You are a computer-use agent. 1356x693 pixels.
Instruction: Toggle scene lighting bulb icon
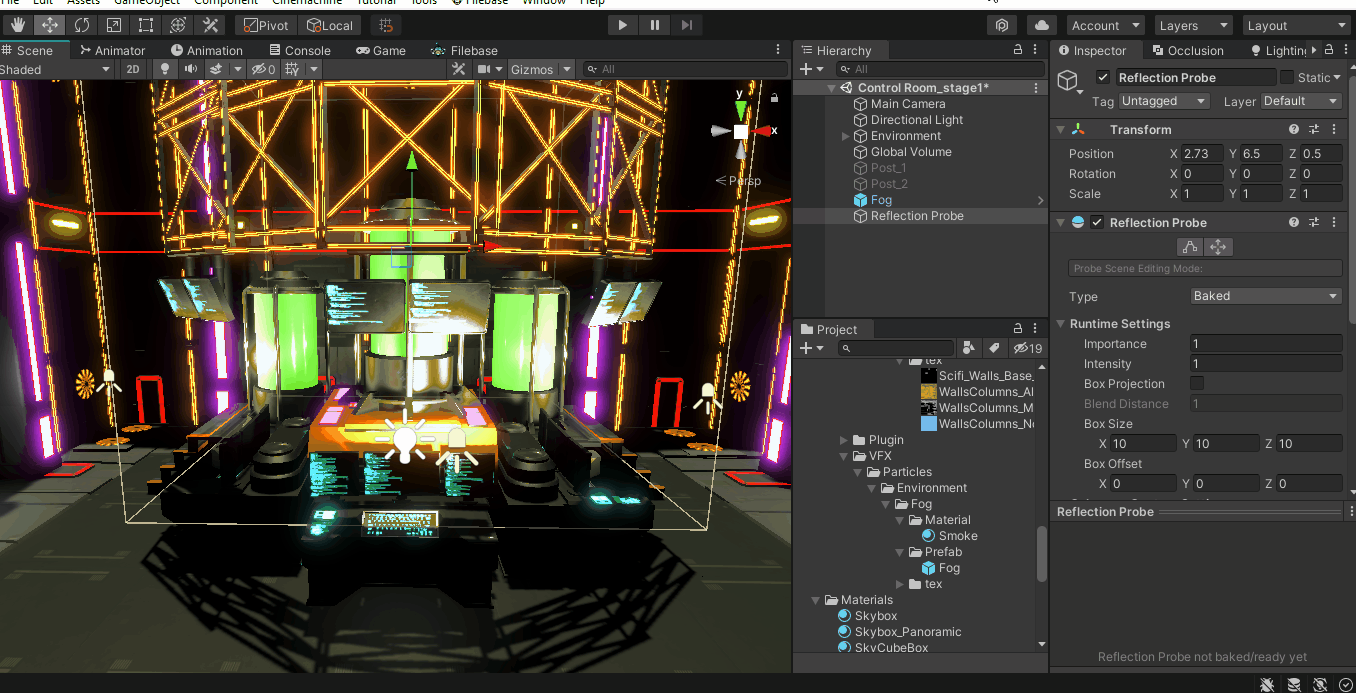165,69
